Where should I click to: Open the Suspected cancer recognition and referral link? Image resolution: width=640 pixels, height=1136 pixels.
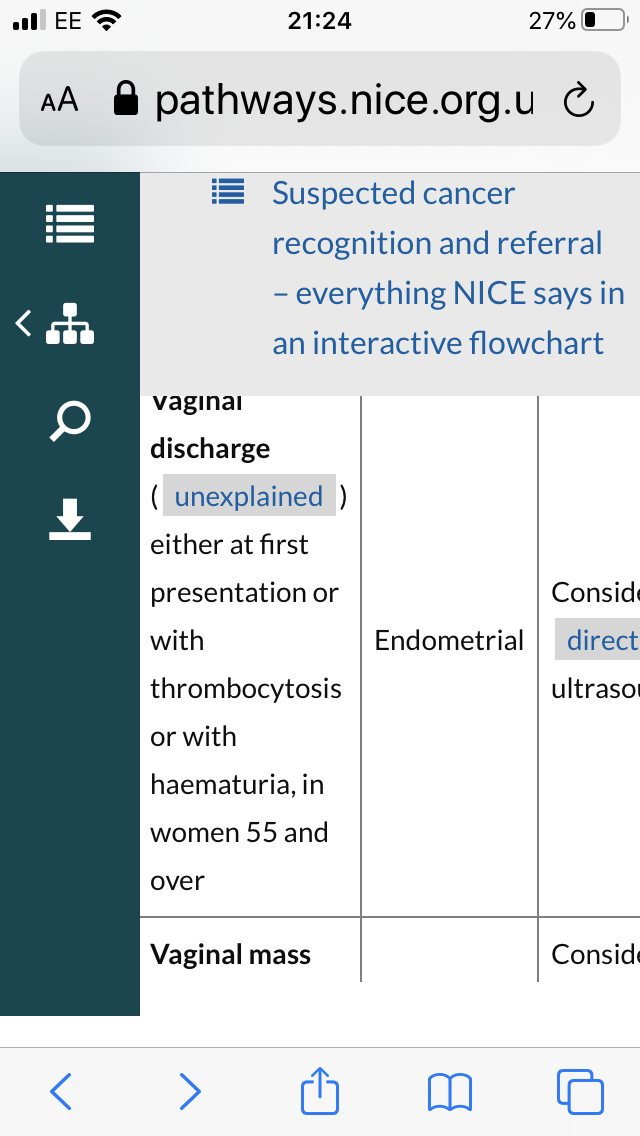pos(448,268)
